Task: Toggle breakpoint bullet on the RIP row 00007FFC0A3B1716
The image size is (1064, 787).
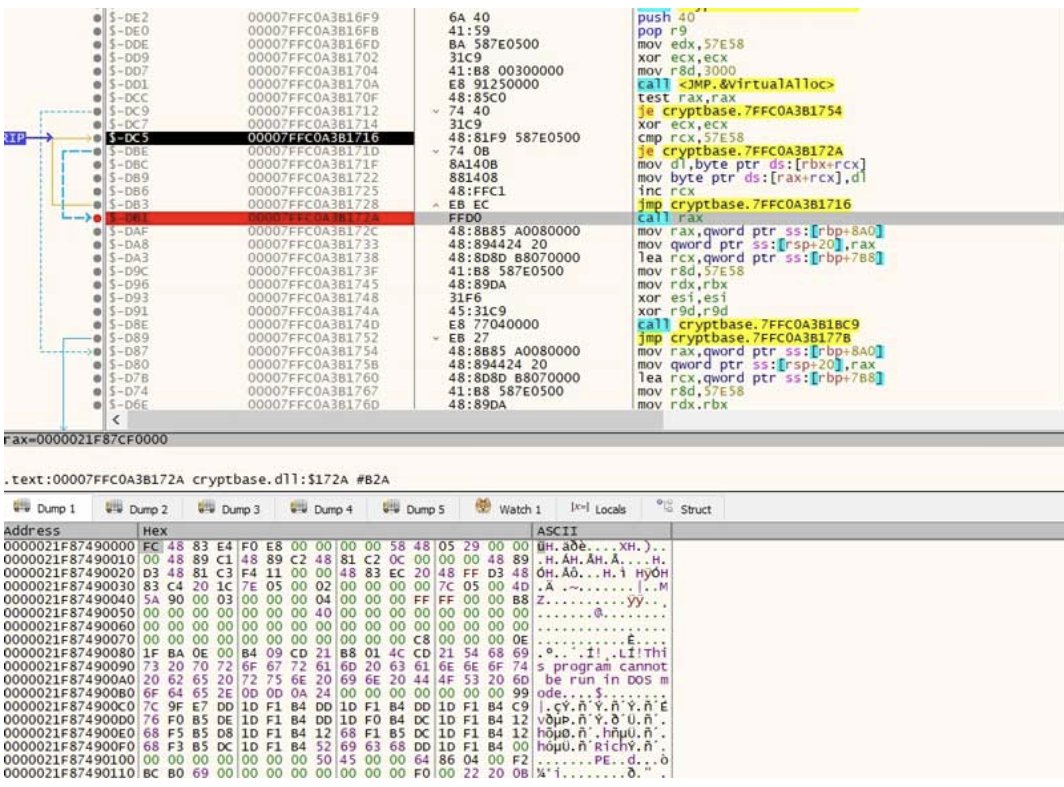Action: [x=98, y=138]
